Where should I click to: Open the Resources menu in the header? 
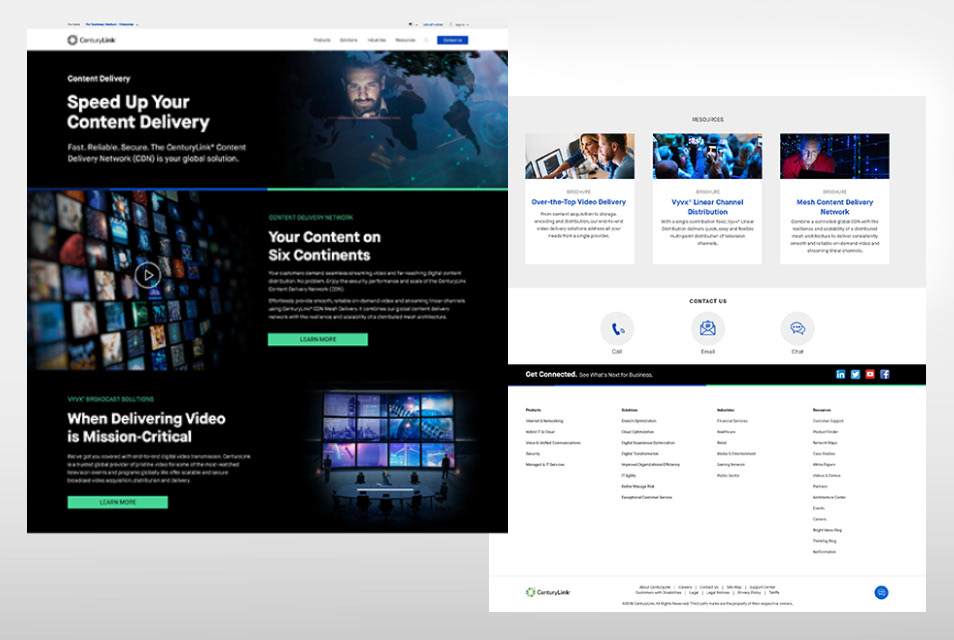point(405,40)
